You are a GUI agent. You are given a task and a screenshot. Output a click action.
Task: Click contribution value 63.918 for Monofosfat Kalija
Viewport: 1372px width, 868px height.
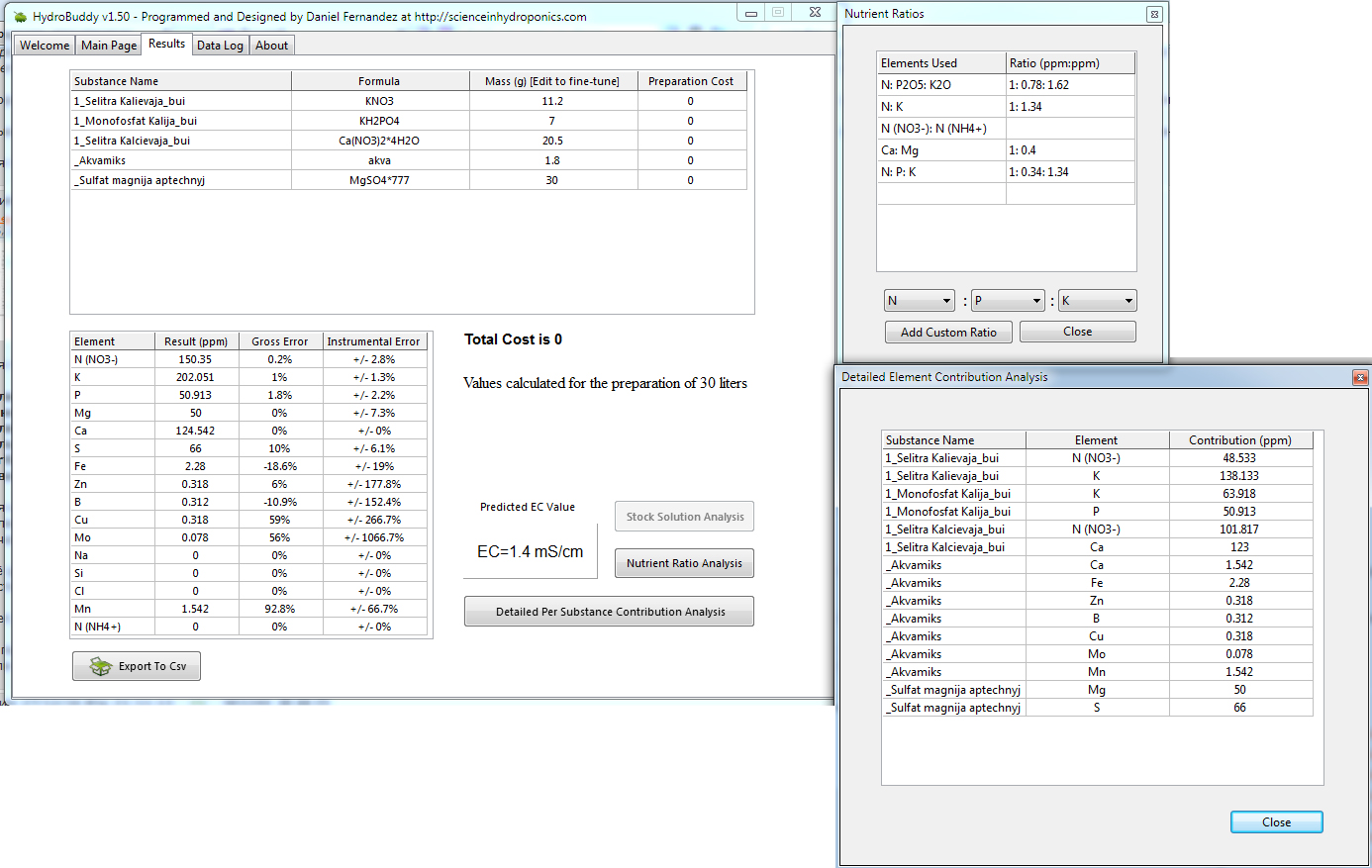(1240, 494)
